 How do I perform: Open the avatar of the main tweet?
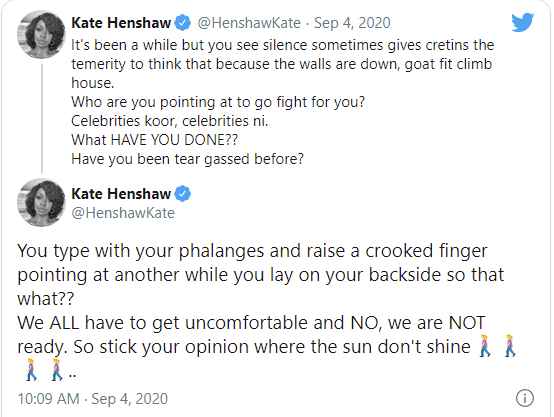tap(41, 203)
